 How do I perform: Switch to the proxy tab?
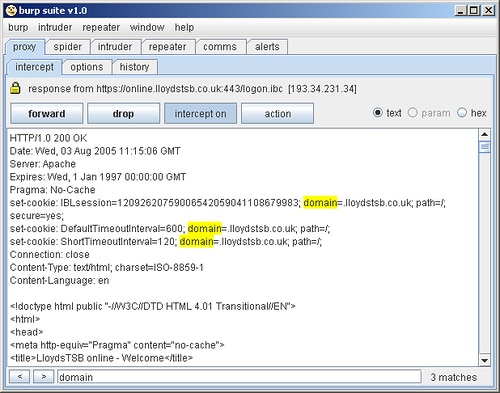tap(25, 47)
